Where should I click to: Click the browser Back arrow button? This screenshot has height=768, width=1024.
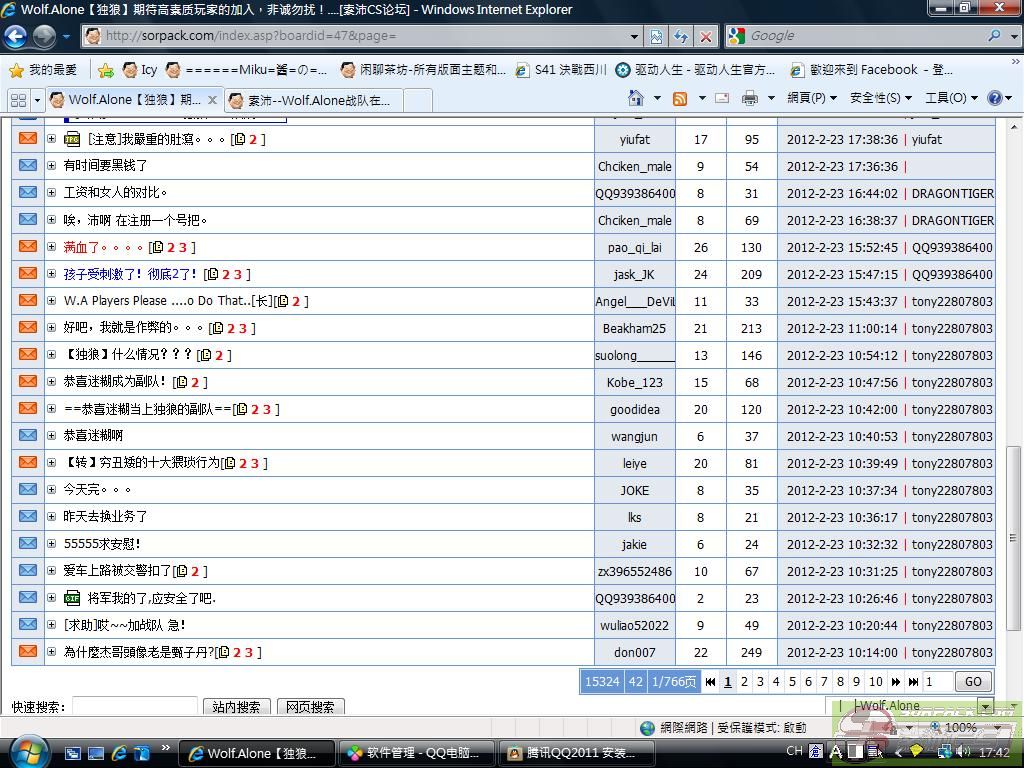[16, 36]
